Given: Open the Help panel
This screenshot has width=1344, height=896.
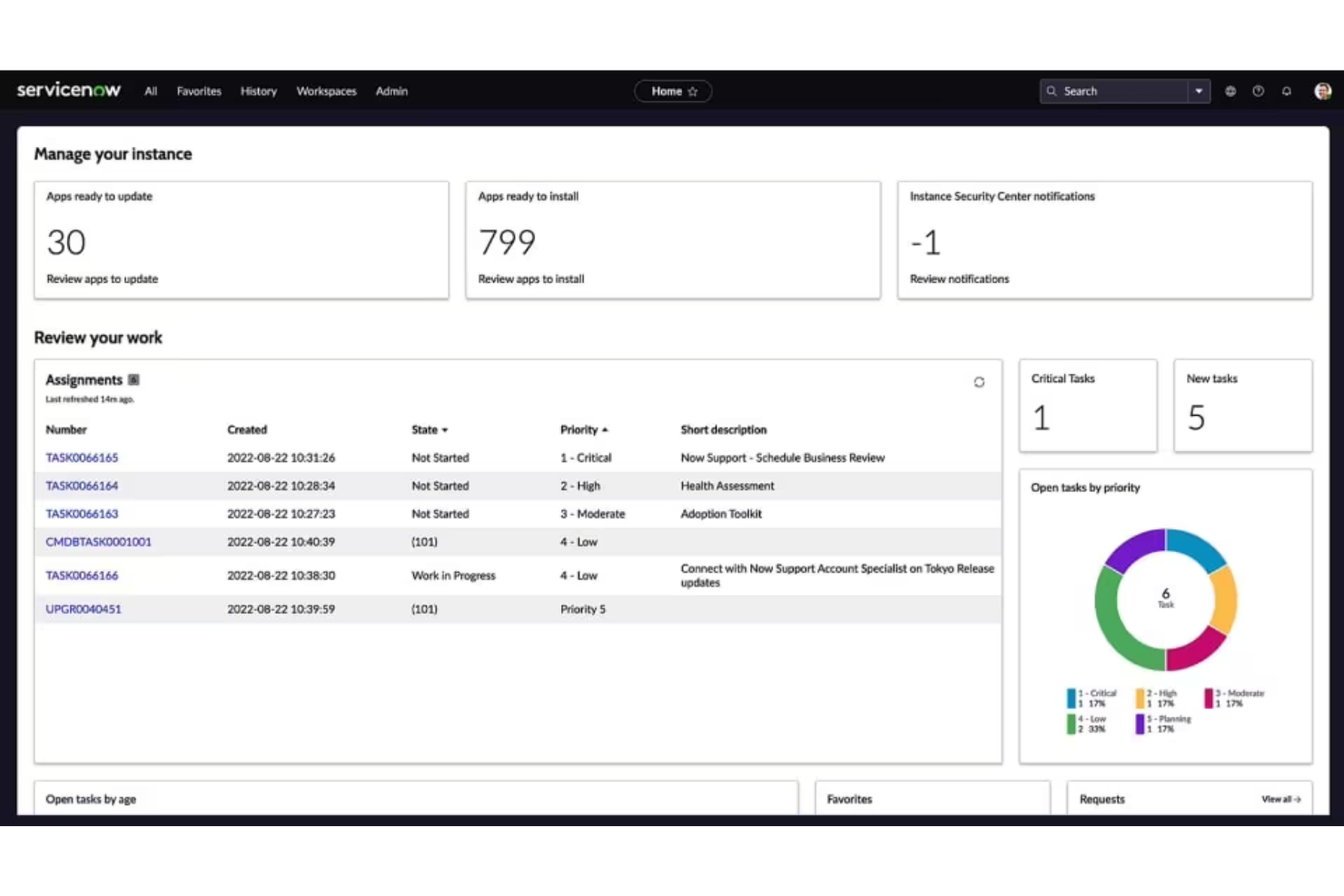Looking at the screenshot, I should 1259,91.
